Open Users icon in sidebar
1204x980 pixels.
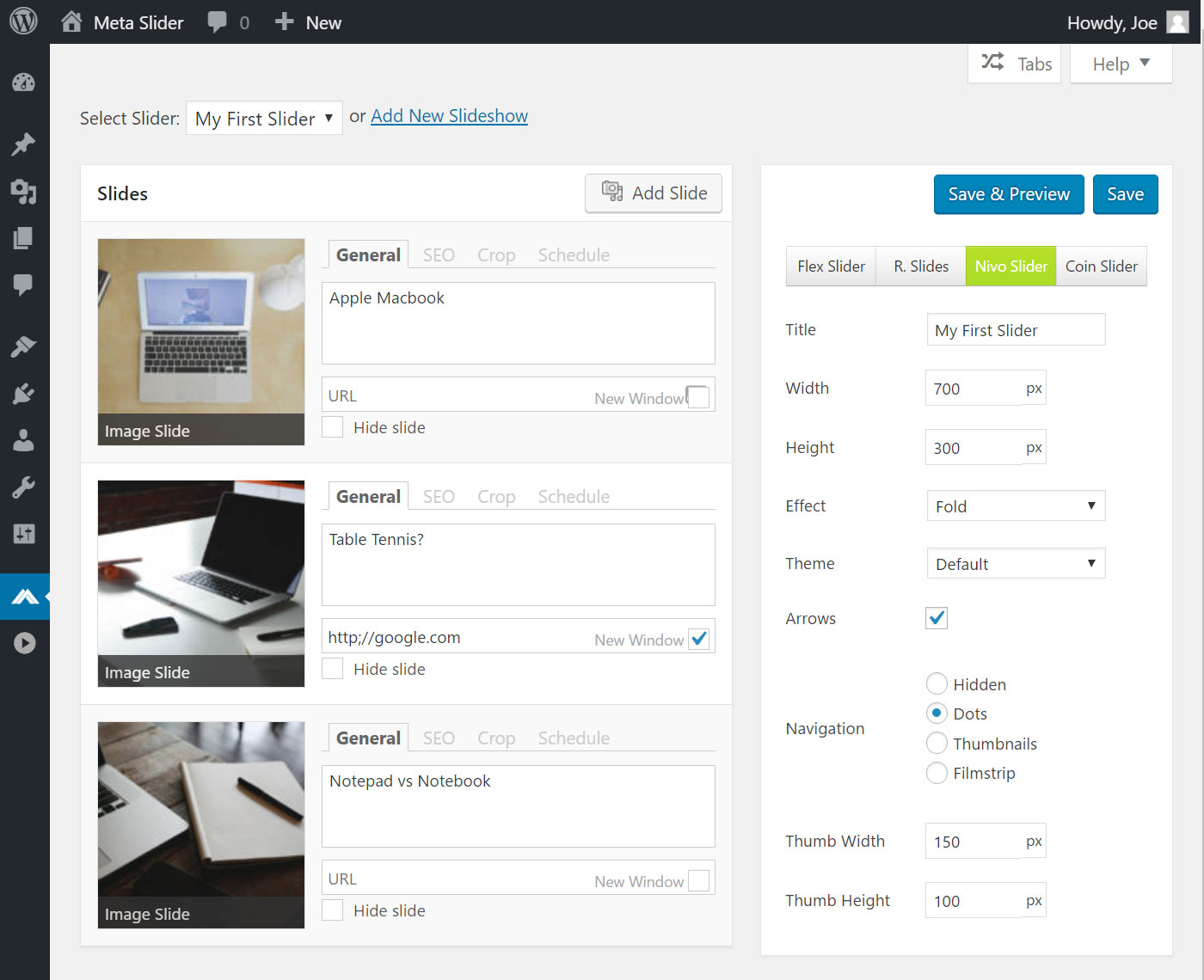coord(24,440)
